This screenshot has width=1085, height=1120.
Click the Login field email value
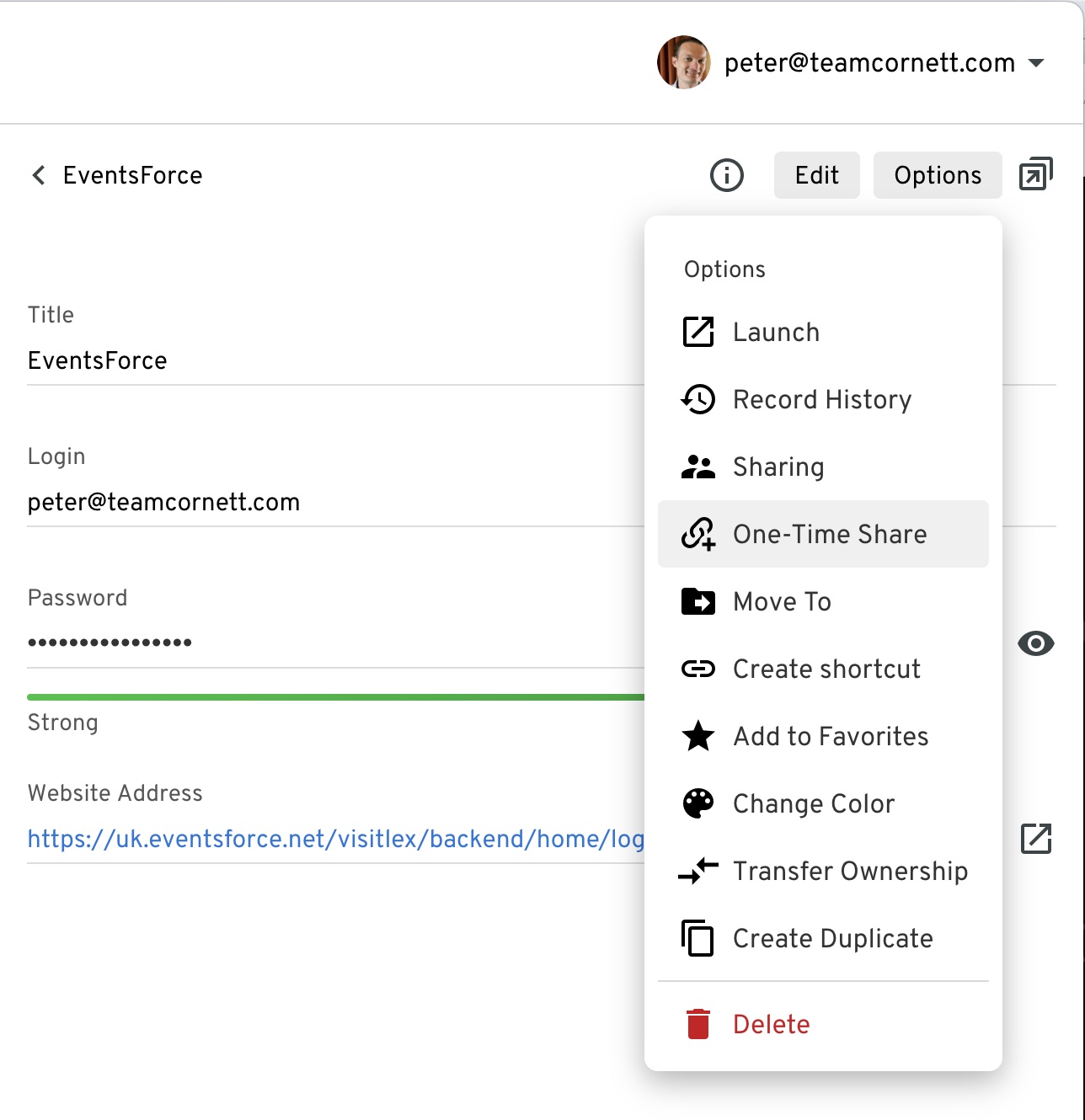[163, 502]
